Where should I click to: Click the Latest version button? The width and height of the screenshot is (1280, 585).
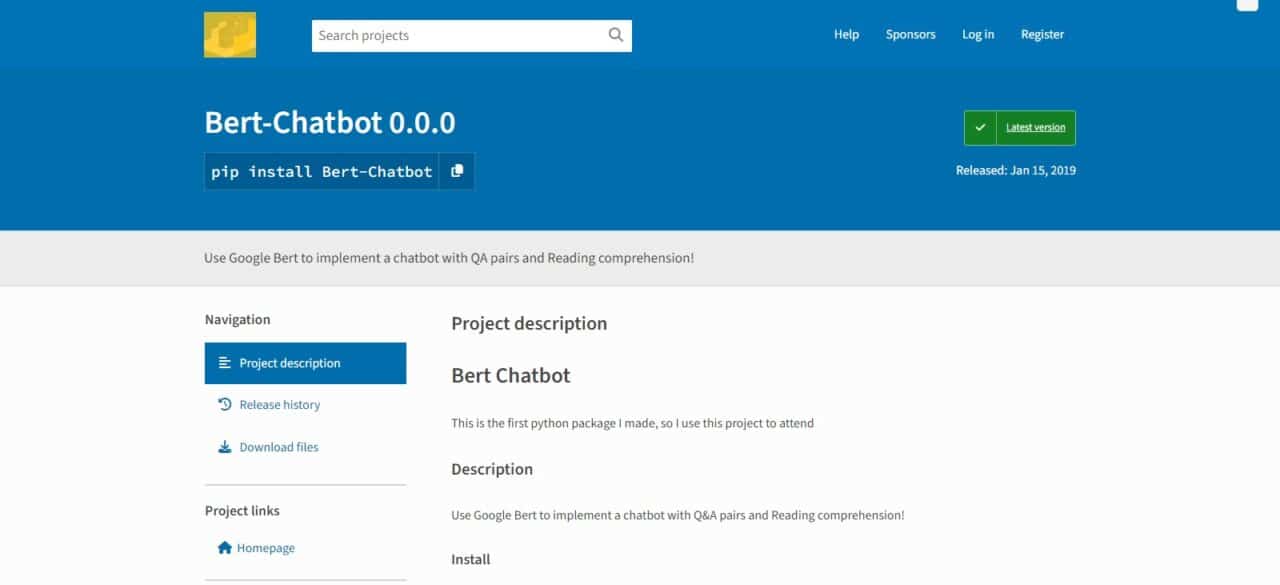(1020, 128)
